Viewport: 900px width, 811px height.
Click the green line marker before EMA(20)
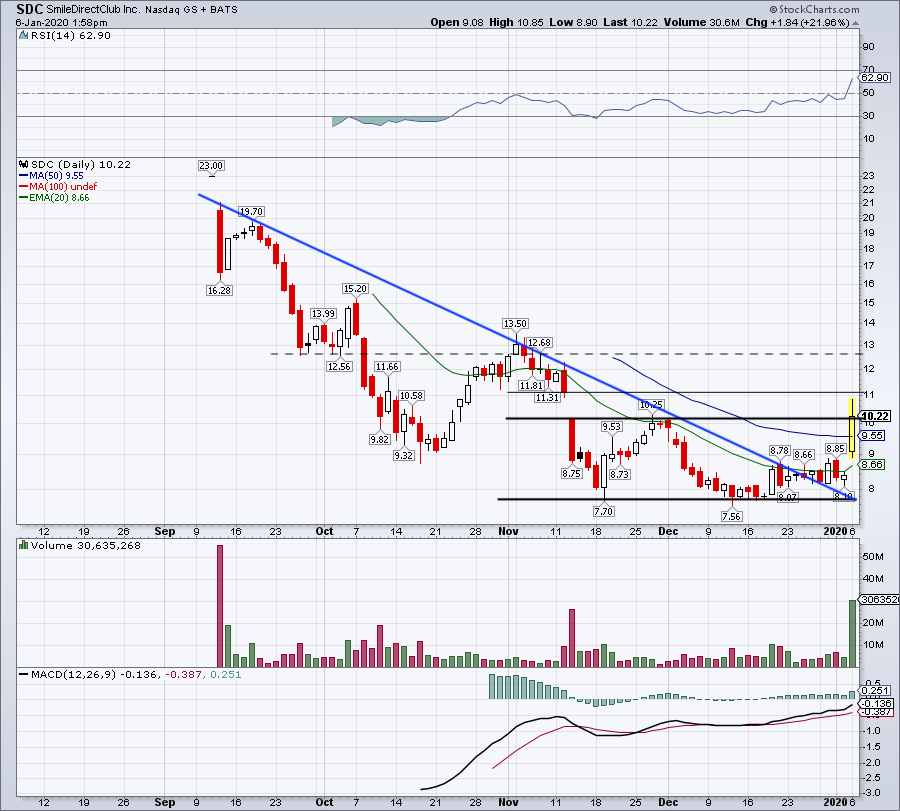[x=24, y=197]
